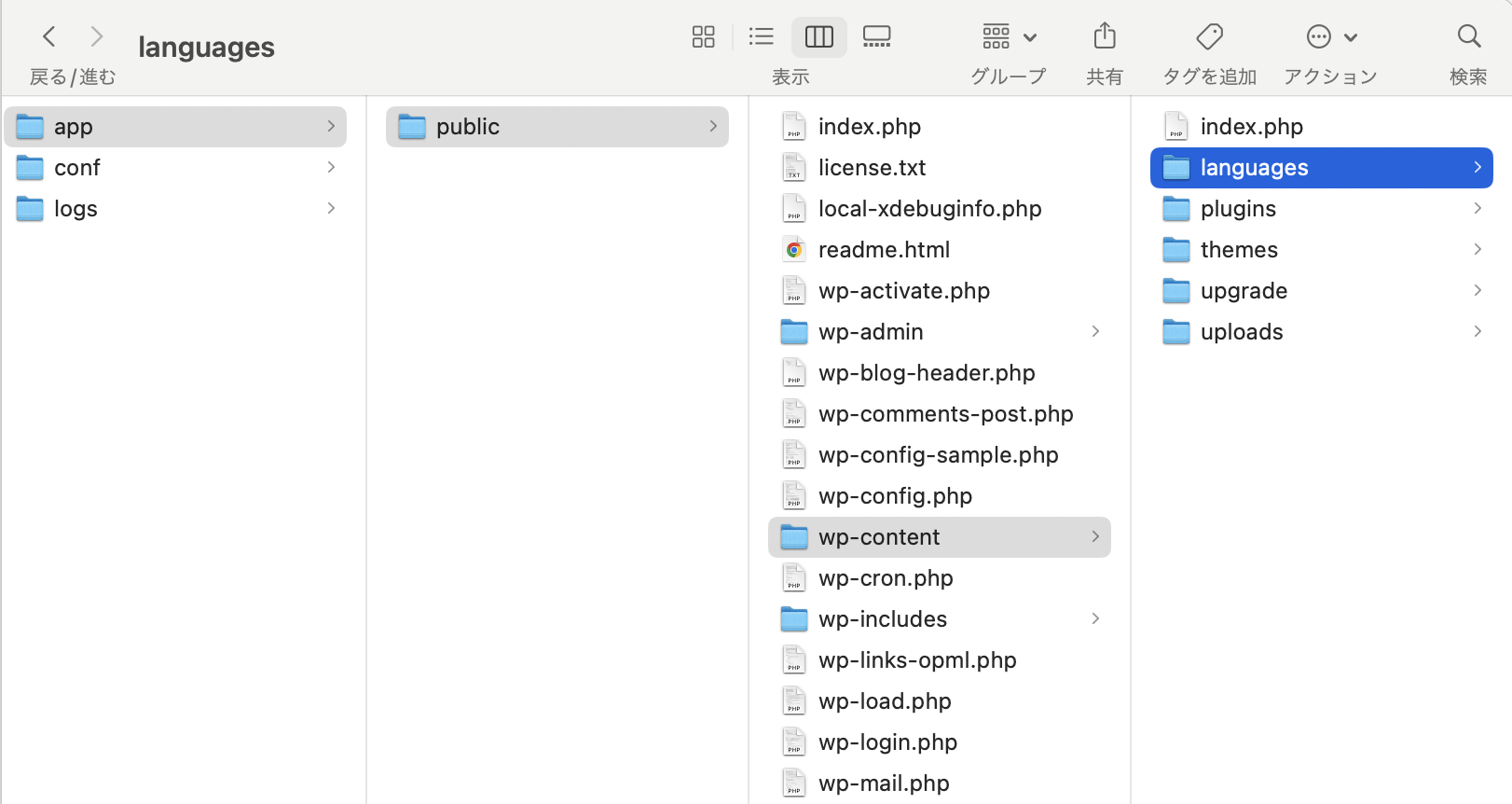Expand the themes folder chevron

tap(1478, 250)
